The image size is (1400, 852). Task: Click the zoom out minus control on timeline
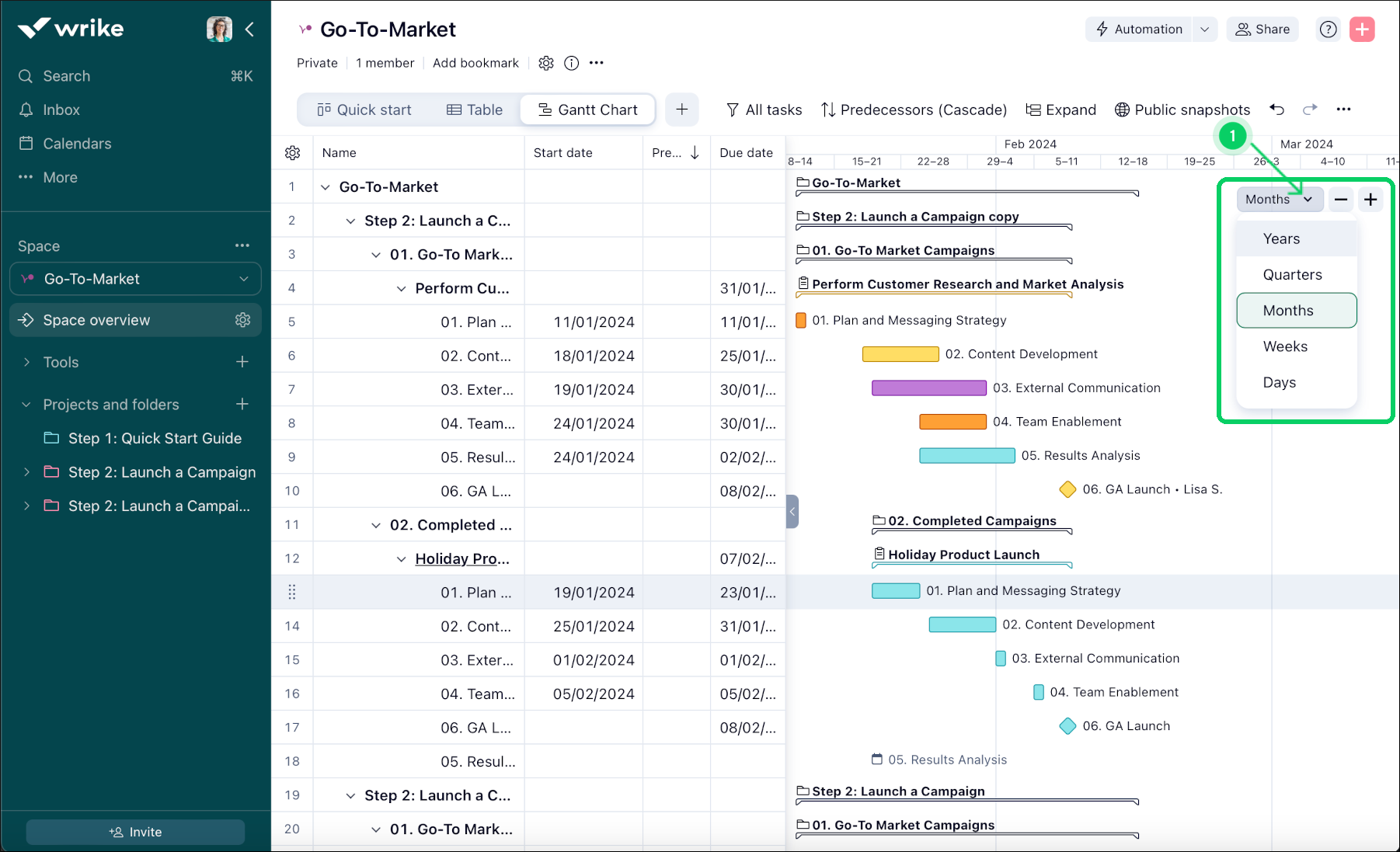(x=1339, y=199)
